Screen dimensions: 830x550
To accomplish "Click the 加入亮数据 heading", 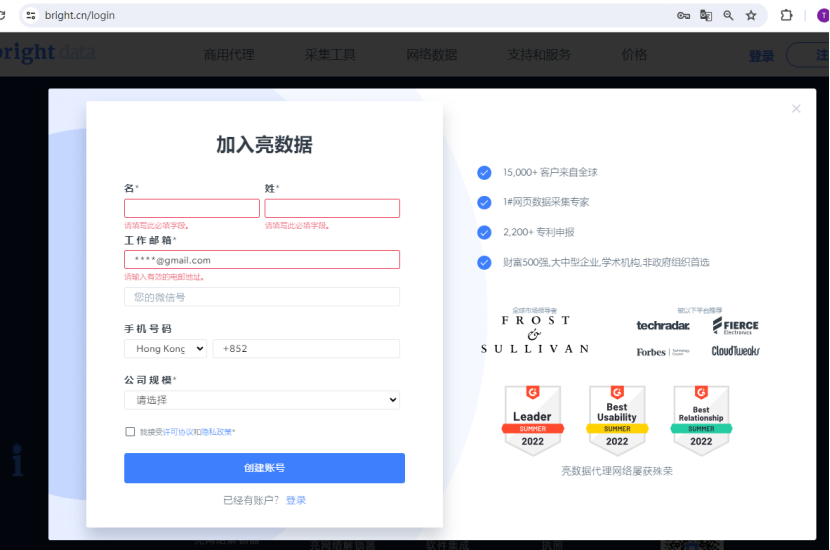I will (264, 145).
